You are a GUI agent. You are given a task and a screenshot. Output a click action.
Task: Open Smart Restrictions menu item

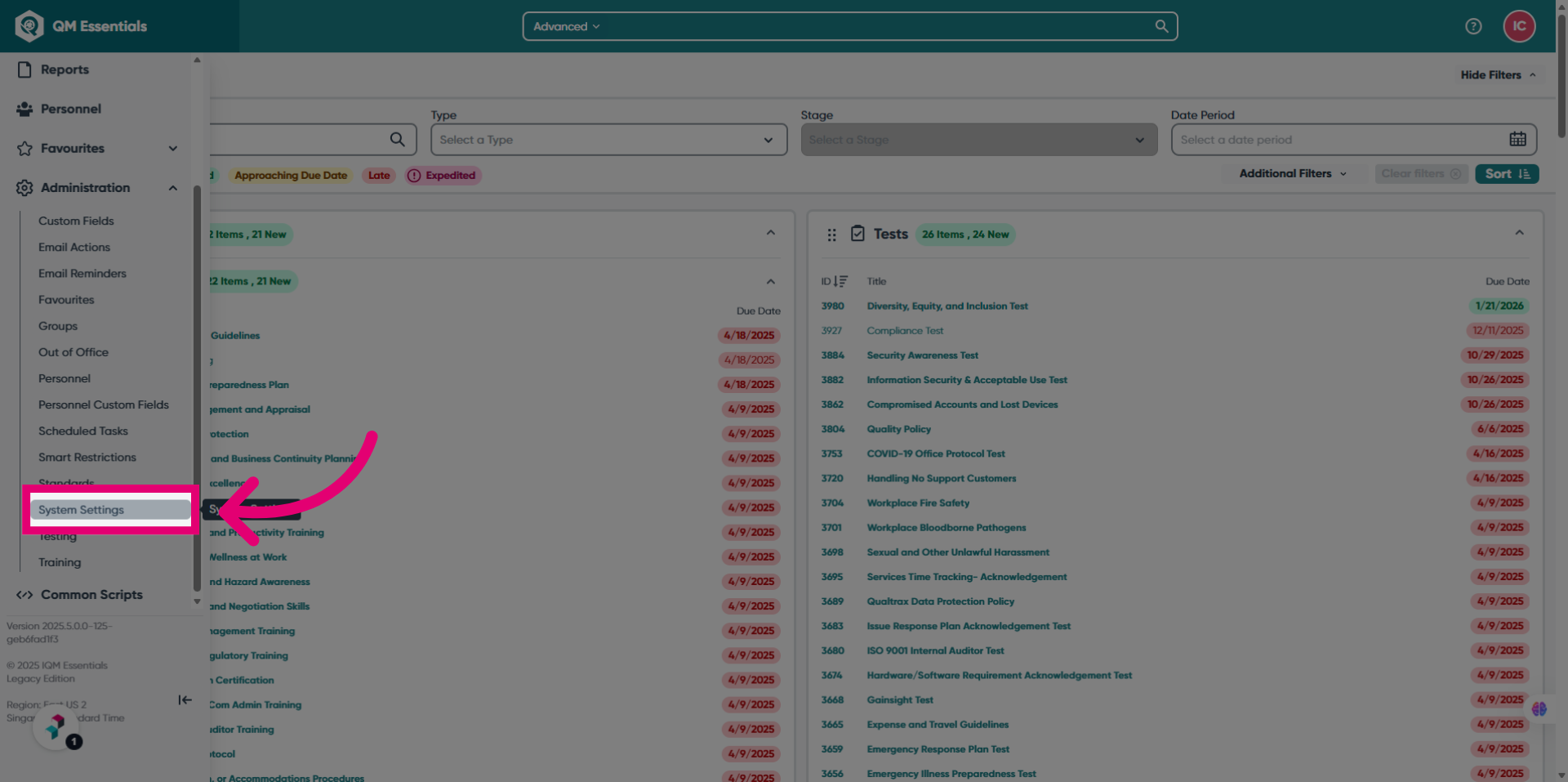tap(87, 457)
